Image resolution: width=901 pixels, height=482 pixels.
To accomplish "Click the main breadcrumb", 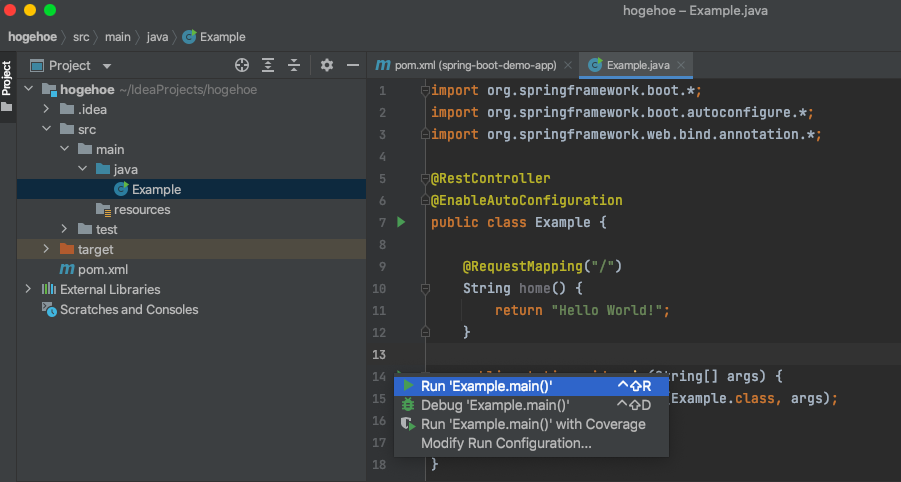I will (x=118, y=37).
